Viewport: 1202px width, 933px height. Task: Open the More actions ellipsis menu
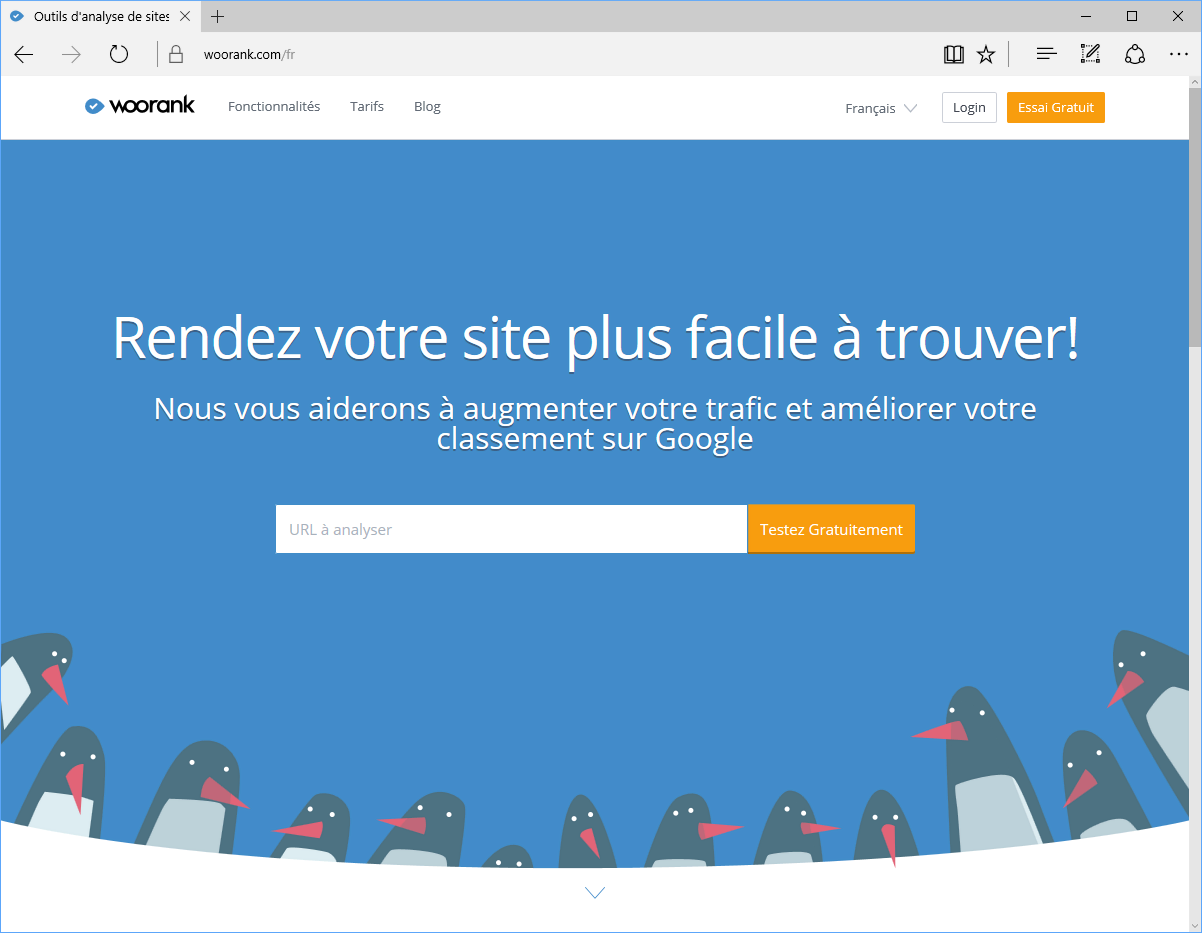(x=1179, y=55)
